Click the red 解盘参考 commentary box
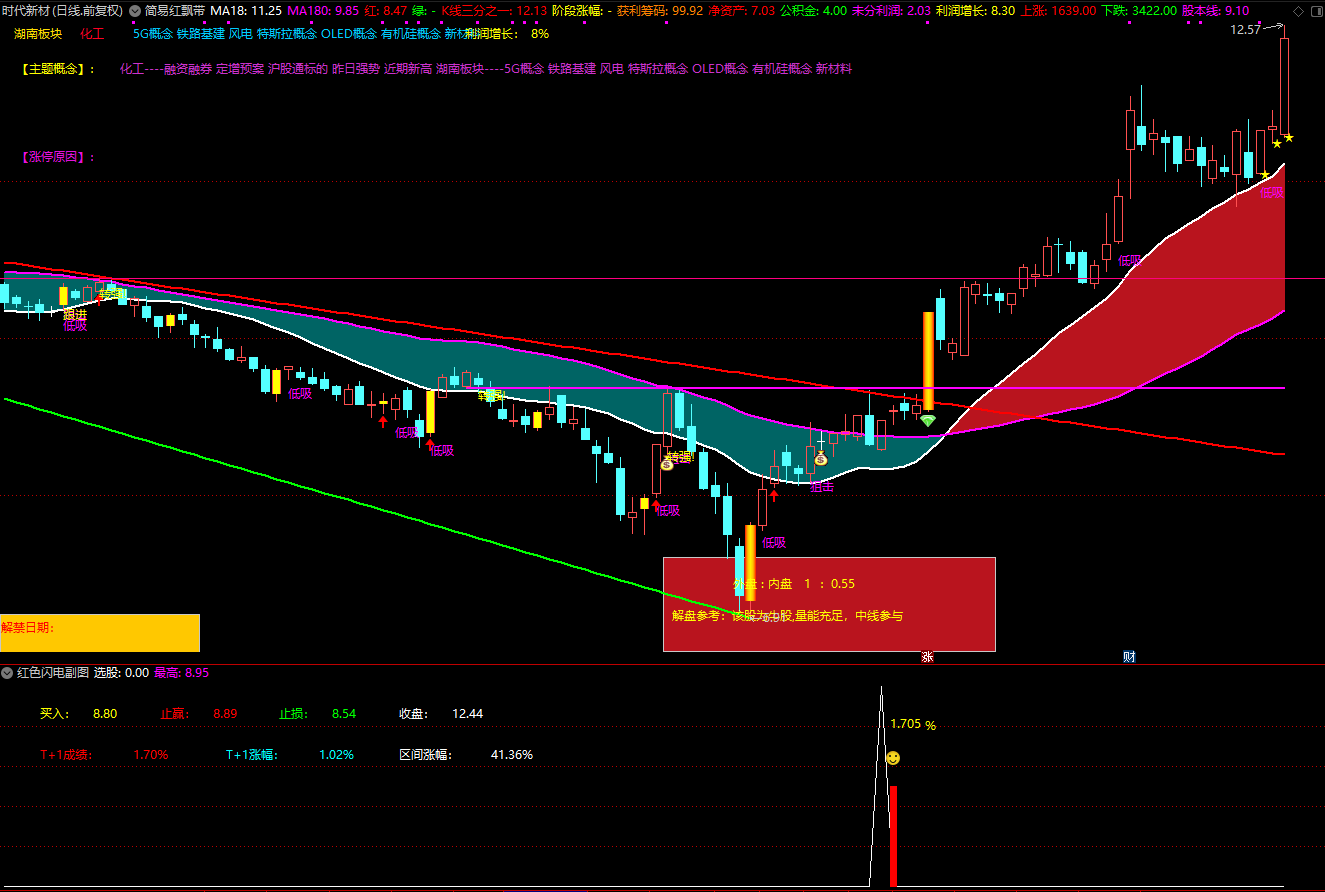Image resolution: width=1325 pixels, height=892 pixels. point(829,604)
